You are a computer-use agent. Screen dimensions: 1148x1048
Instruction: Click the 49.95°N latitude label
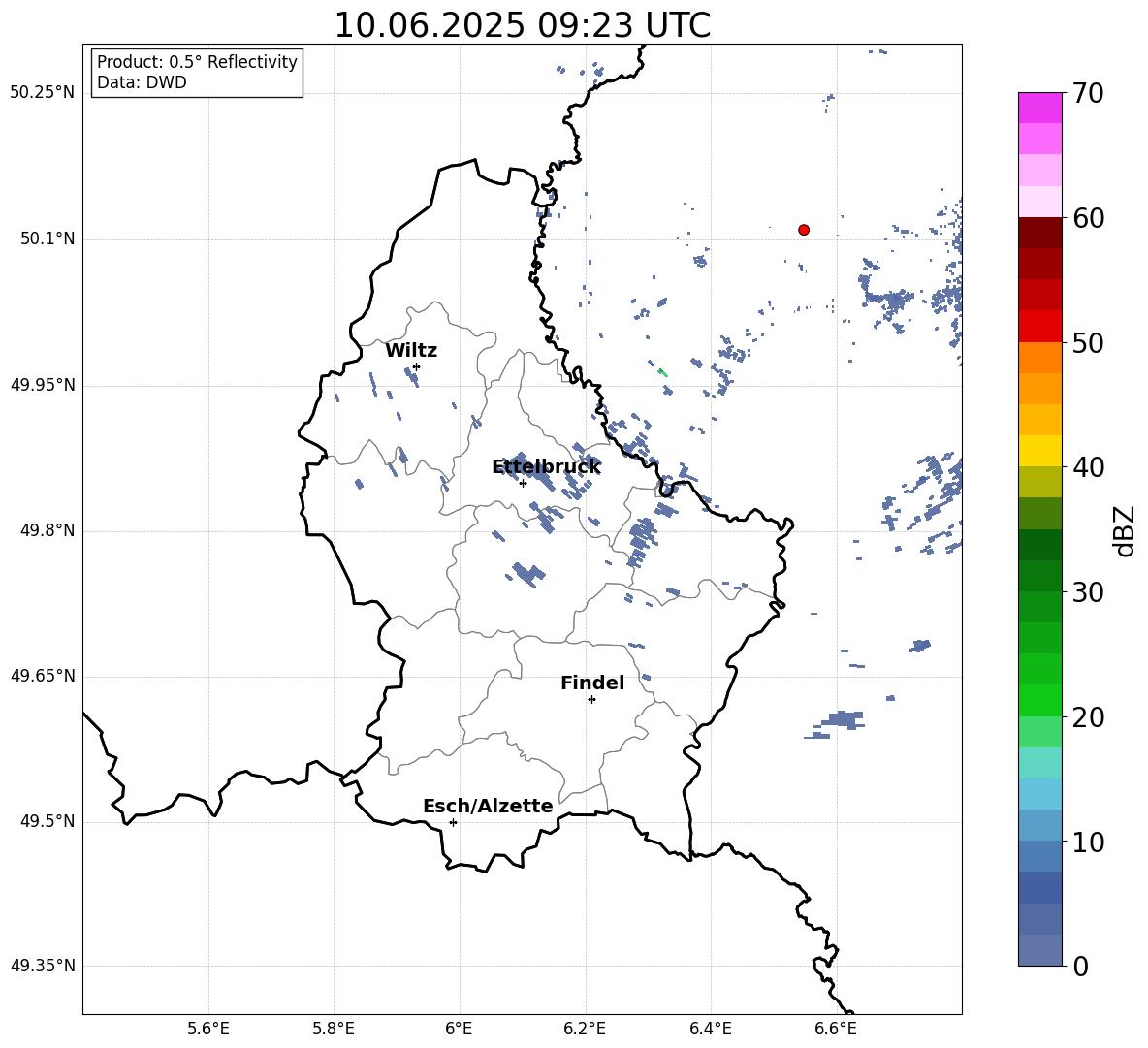tap(43, 385)
